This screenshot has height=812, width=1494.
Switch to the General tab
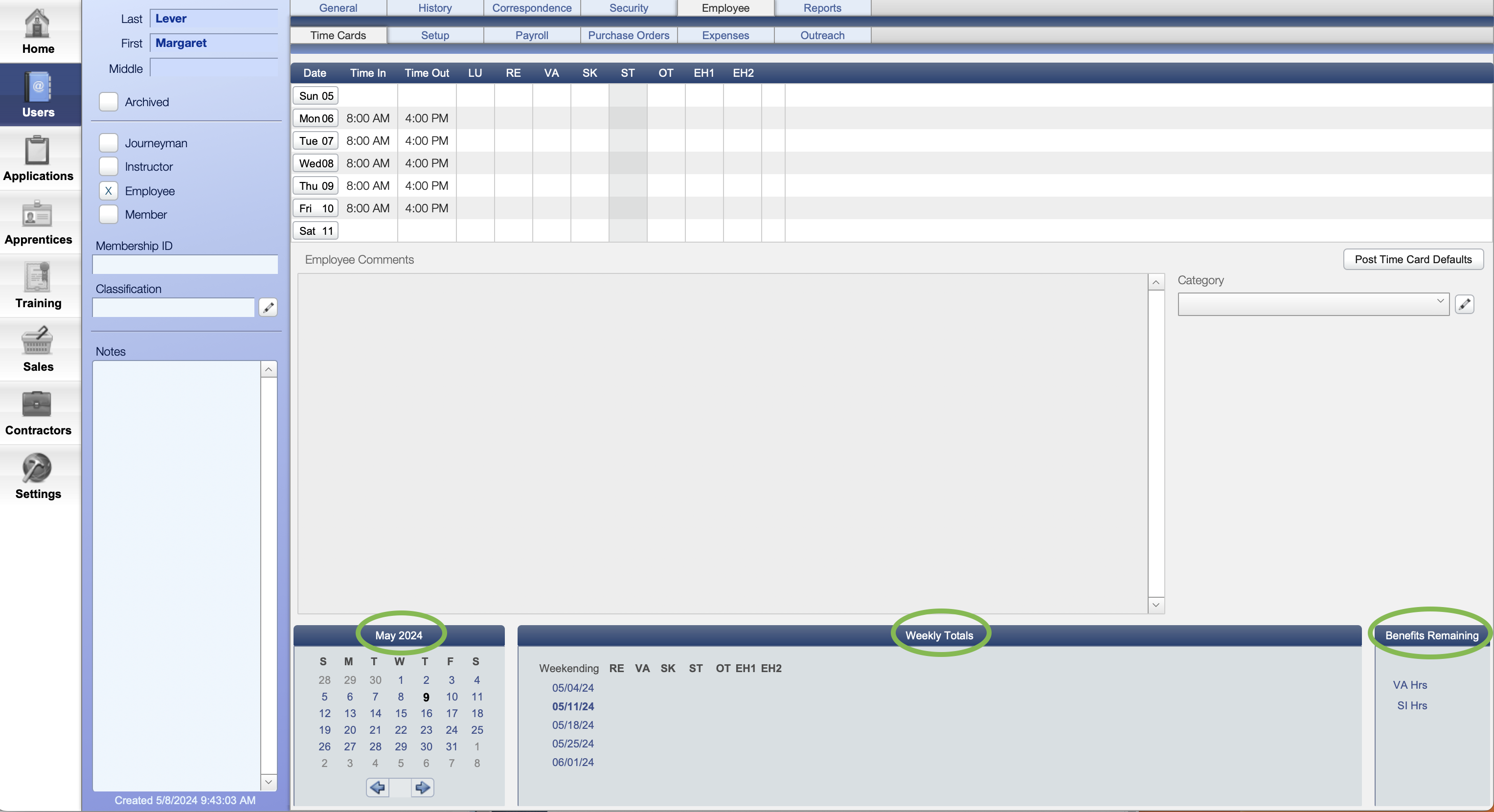[338, 8]
